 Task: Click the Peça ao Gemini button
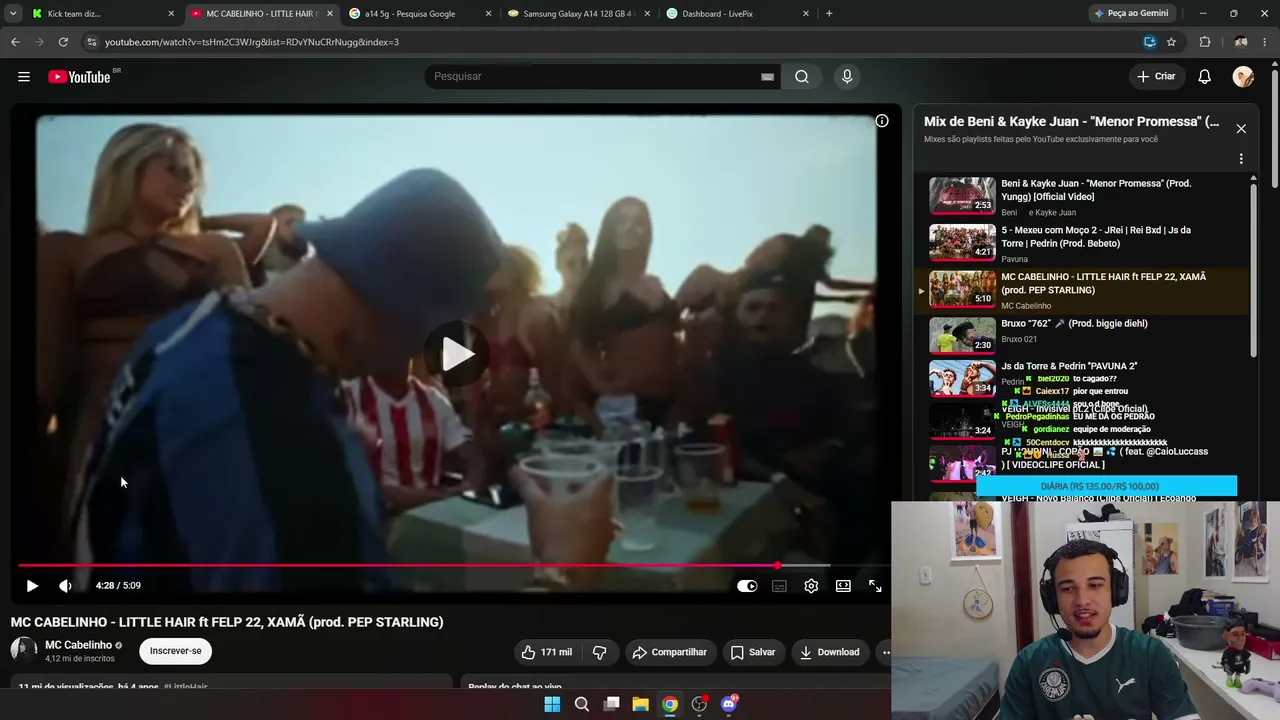coord(1131,14)
